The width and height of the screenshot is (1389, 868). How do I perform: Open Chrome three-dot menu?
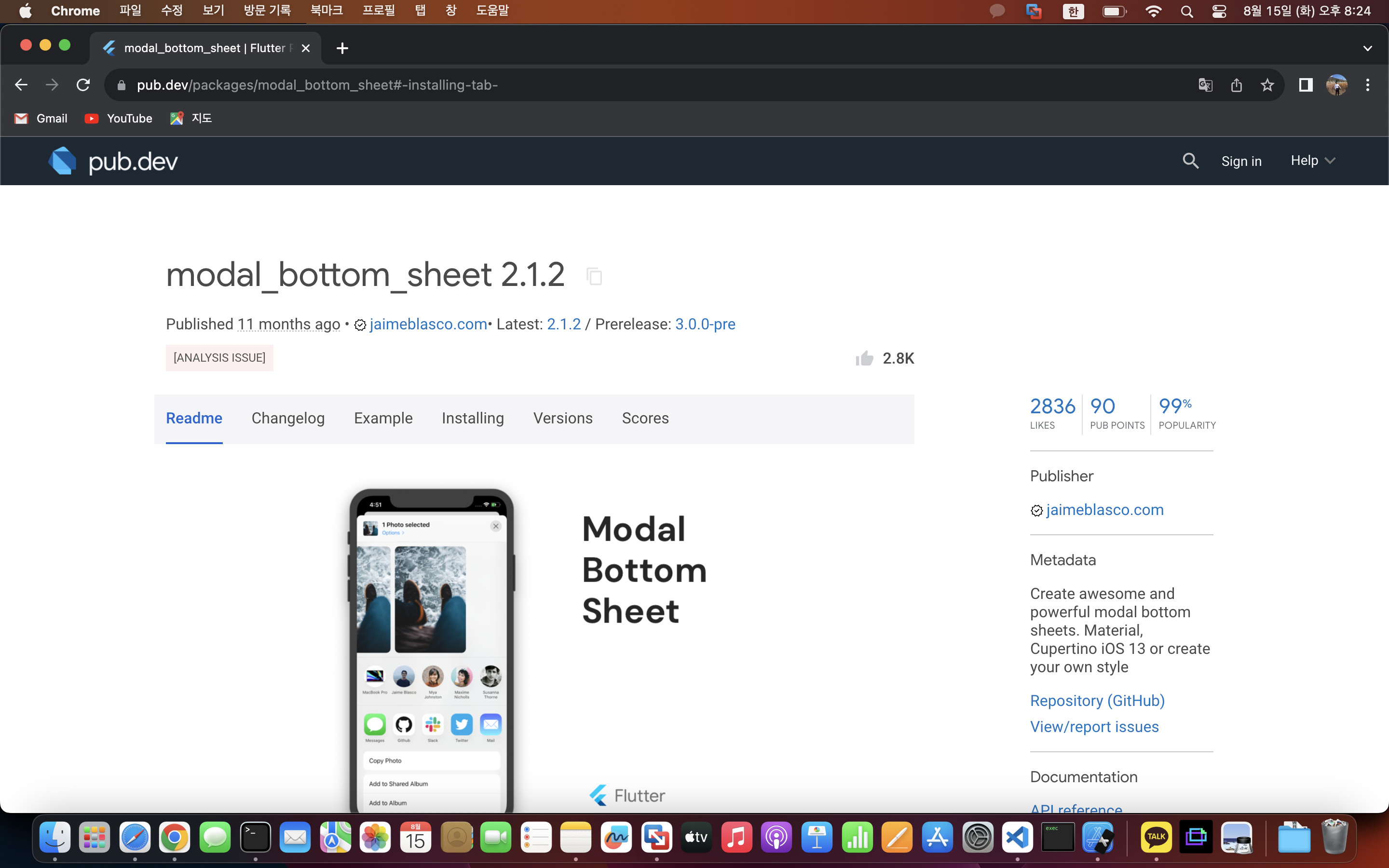(1368, 85)
